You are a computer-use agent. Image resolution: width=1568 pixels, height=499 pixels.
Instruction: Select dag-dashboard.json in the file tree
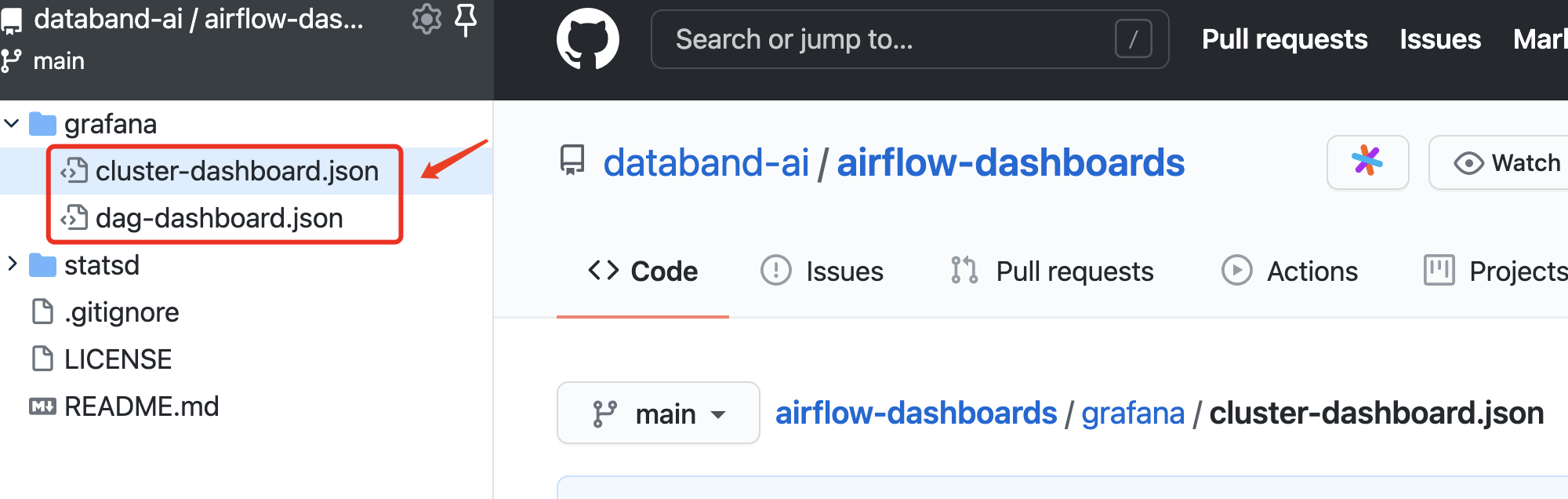[219, 218]
